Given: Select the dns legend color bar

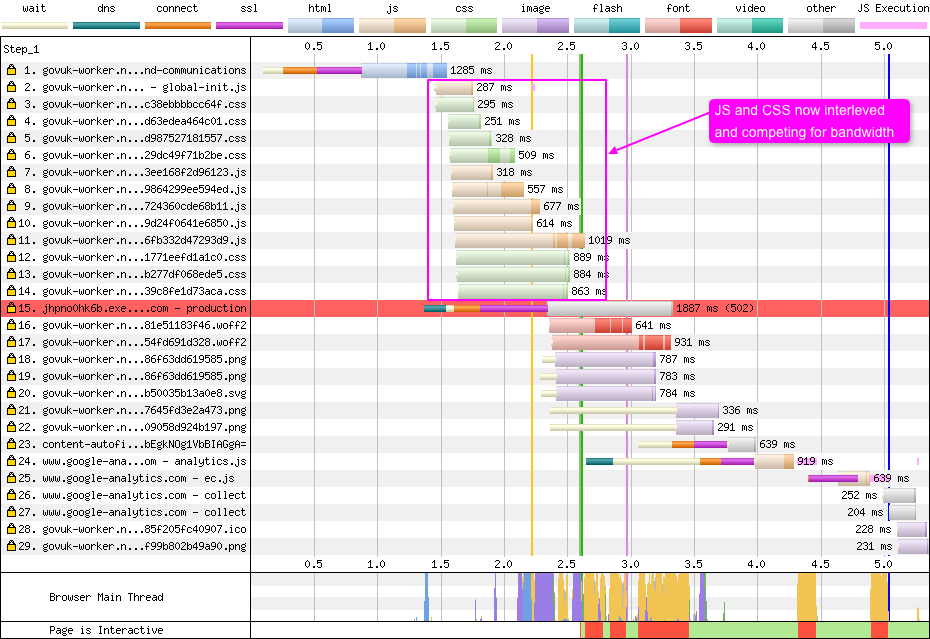Looking at the screenshot, I should click(x=106, y=26).
